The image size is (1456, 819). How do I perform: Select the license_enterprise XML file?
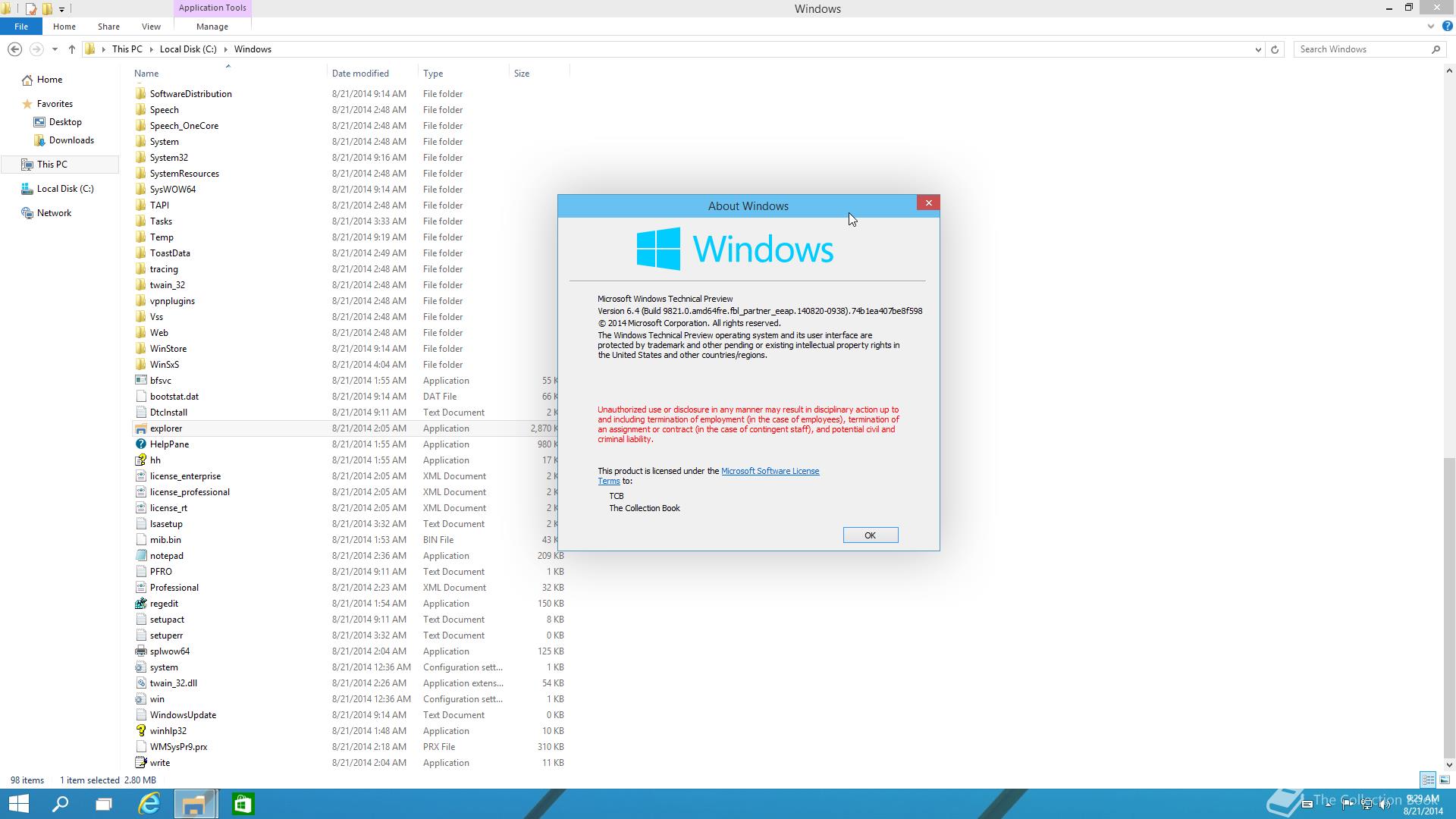[x=185, y=476]
